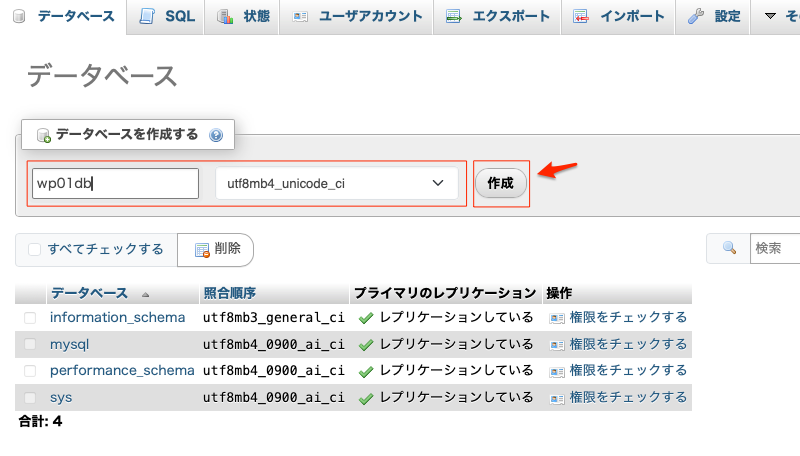Click the 照合順序 column header

point(229,293)
